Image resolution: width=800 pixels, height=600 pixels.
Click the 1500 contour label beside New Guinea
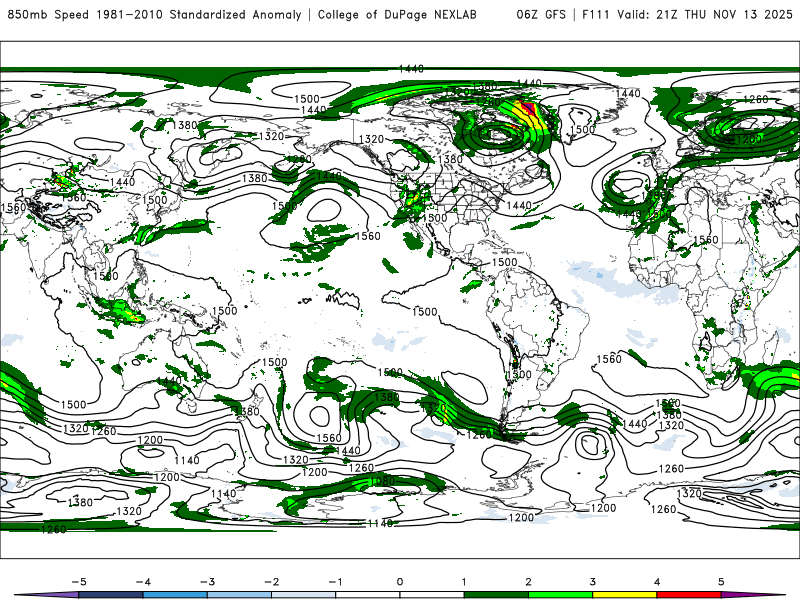[224, 311]
